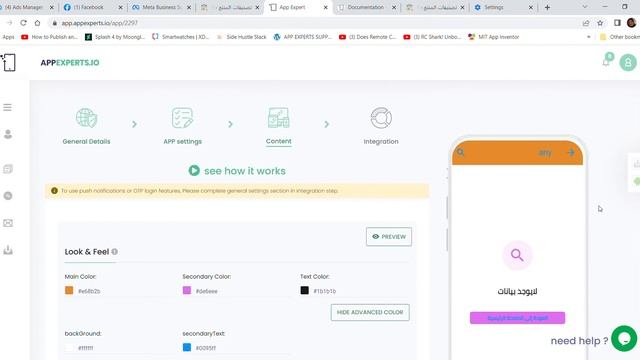Viewport: 640px width, 360px height.
Task: Click magnifier circle in phone preview
Action: [517, 255]
